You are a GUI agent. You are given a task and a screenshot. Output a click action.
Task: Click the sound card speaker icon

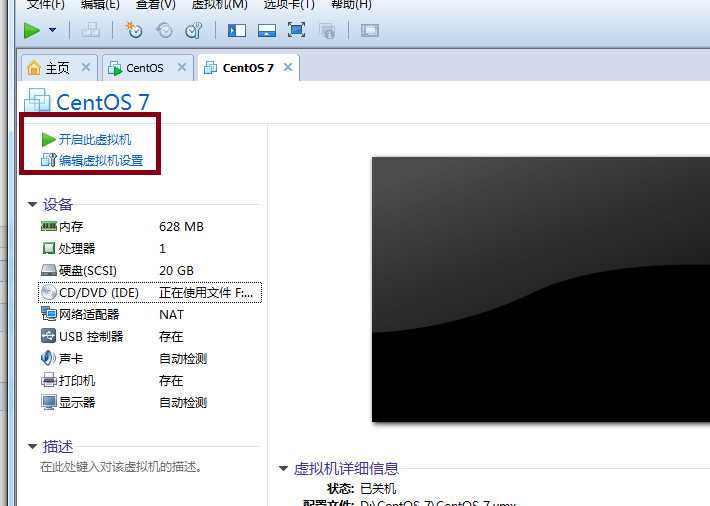pyautogui.click(x=48, y=358)
